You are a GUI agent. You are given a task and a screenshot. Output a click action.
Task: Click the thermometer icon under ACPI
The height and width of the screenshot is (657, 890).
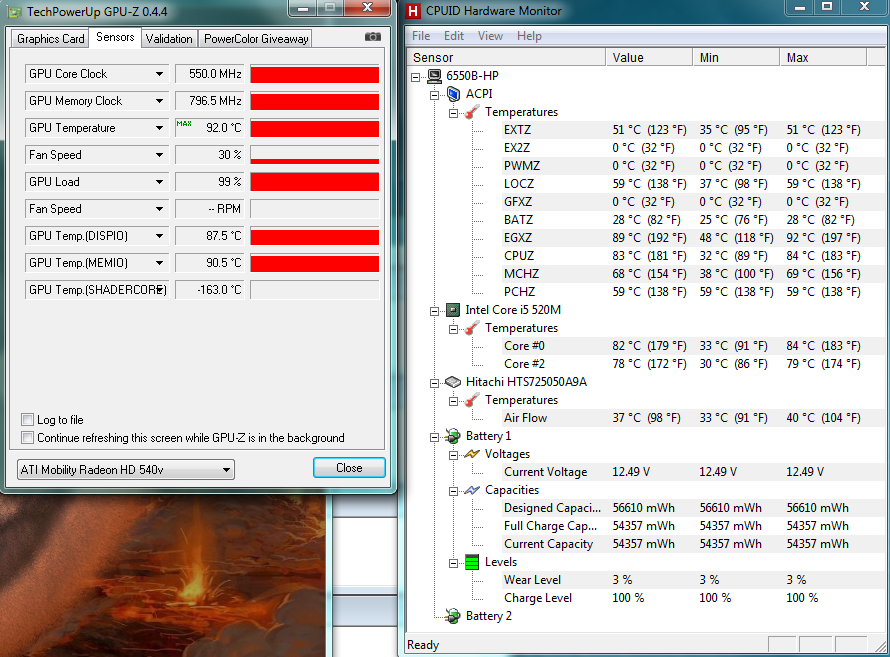pos(472,112)
